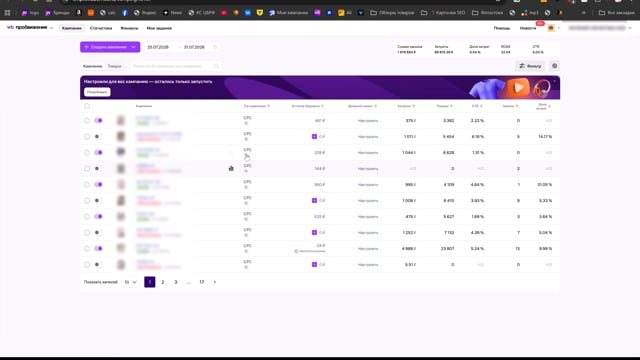Screen dimensions: 640x360
Task: Tick checkbox of row with 375 spend
Action: [x=87, y=121]
